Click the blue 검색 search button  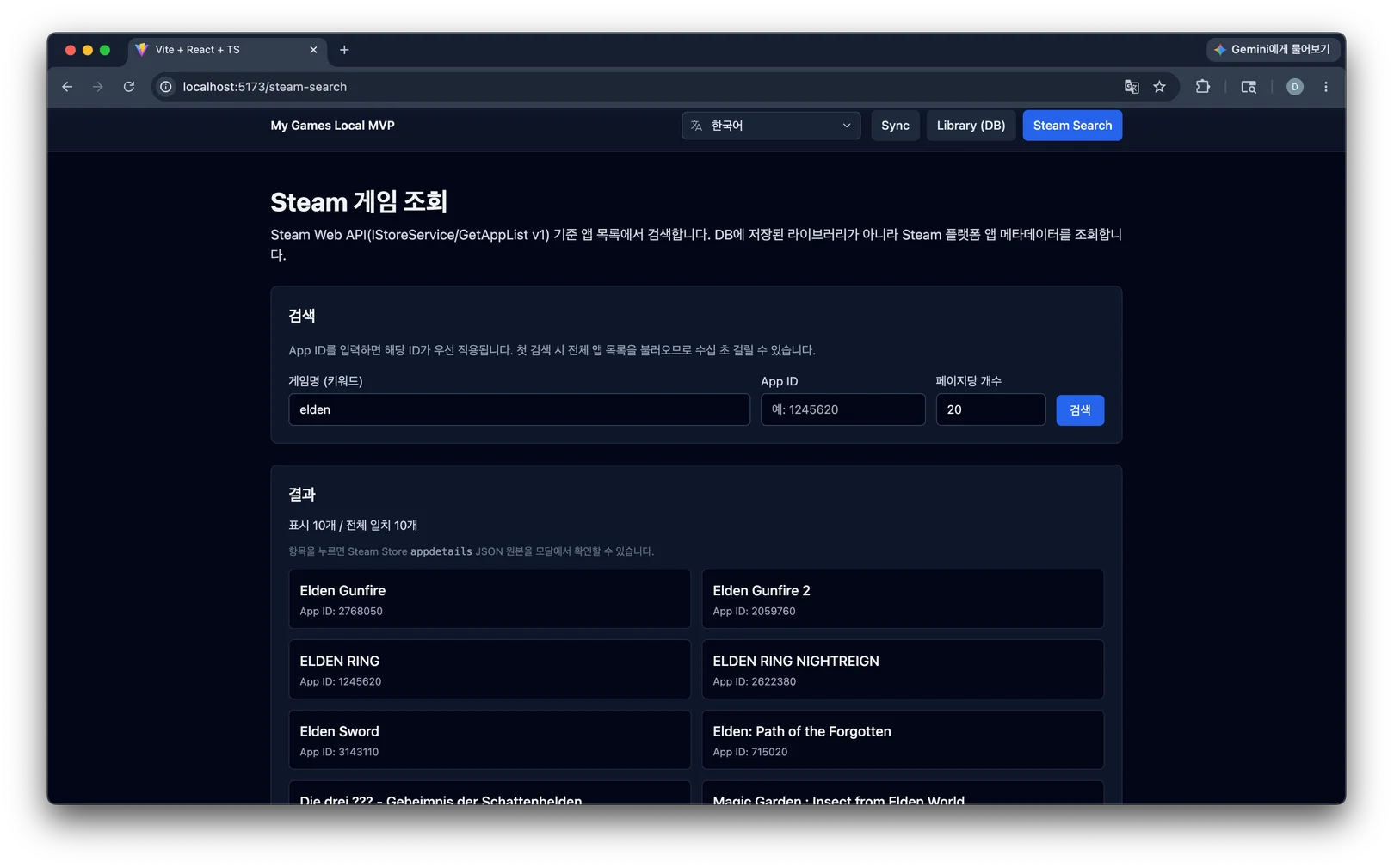pyautogui.click(x=1080, y=409)
